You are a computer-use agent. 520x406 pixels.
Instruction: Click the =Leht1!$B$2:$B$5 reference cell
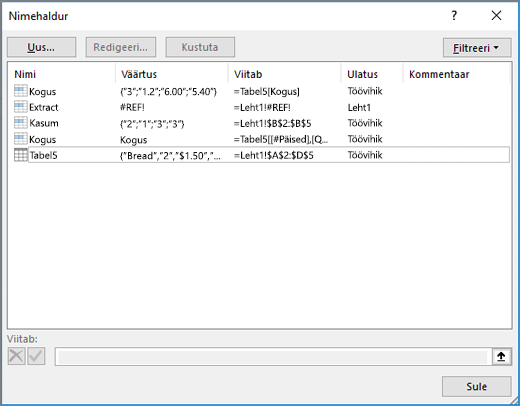tap(272, 123)
